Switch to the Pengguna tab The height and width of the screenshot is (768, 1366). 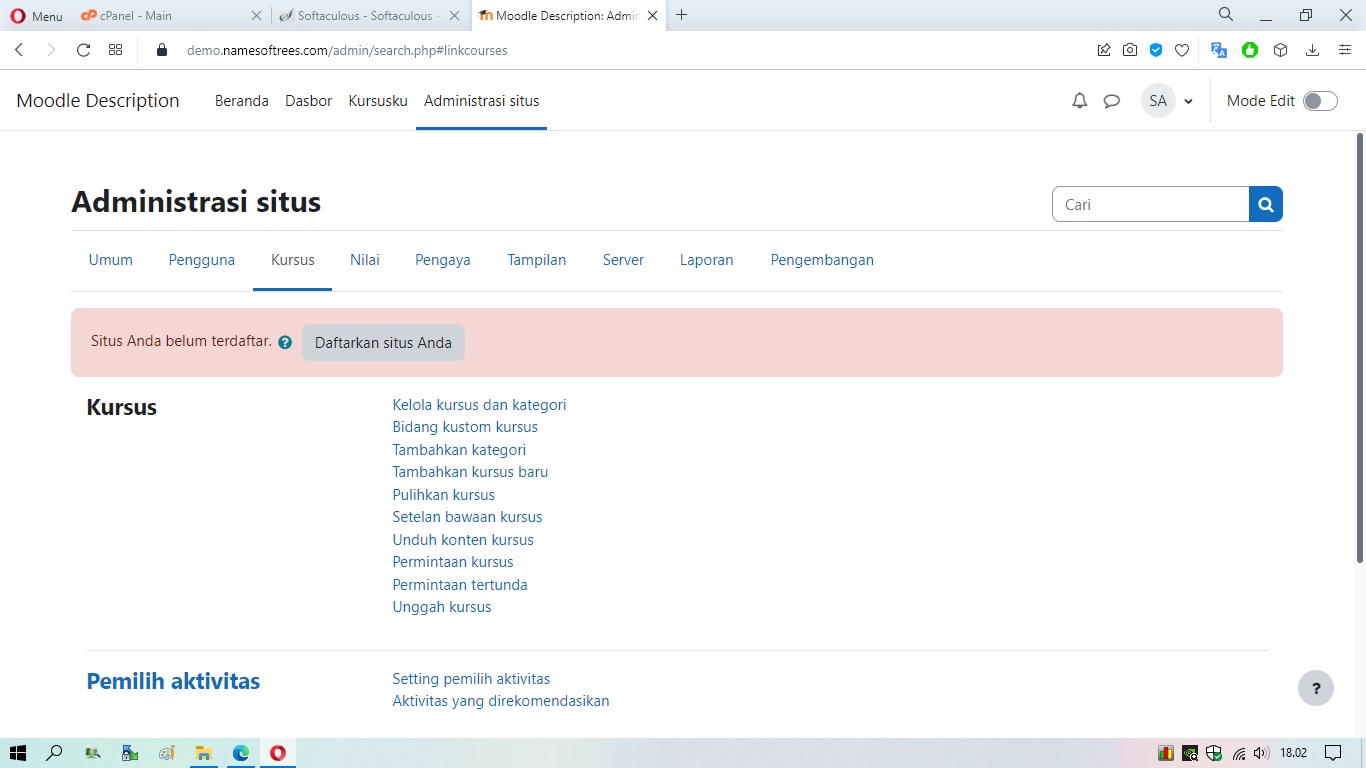pos(202,260)
